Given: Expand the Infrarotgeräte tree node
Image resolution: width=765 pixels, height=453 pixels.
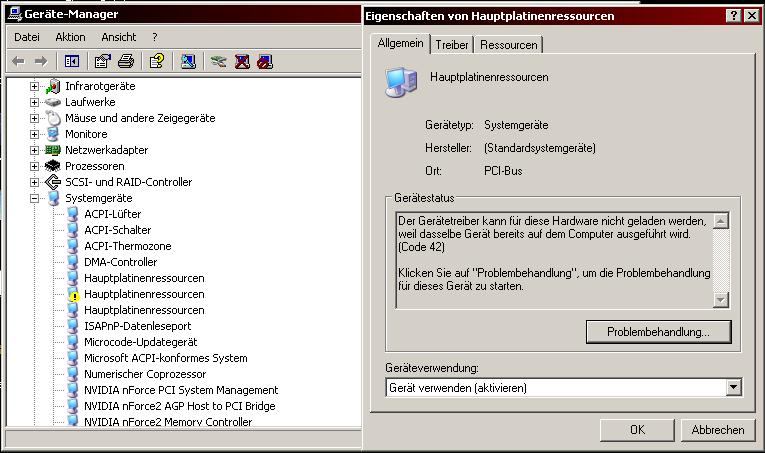Looking at the screenshot, I should 34,86.
